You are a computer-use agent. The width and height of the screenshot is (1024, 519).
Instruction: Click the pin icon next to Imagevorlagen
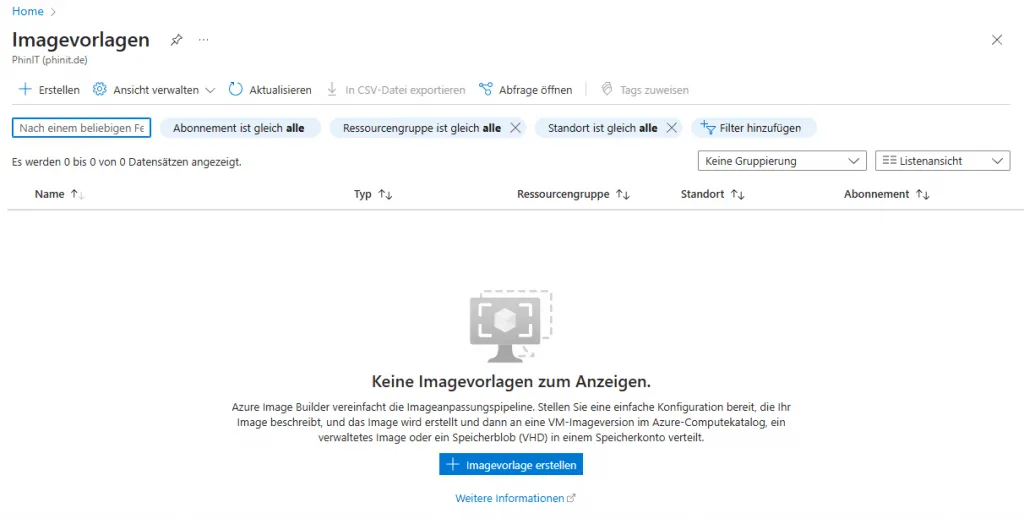(x=176, y=40)
